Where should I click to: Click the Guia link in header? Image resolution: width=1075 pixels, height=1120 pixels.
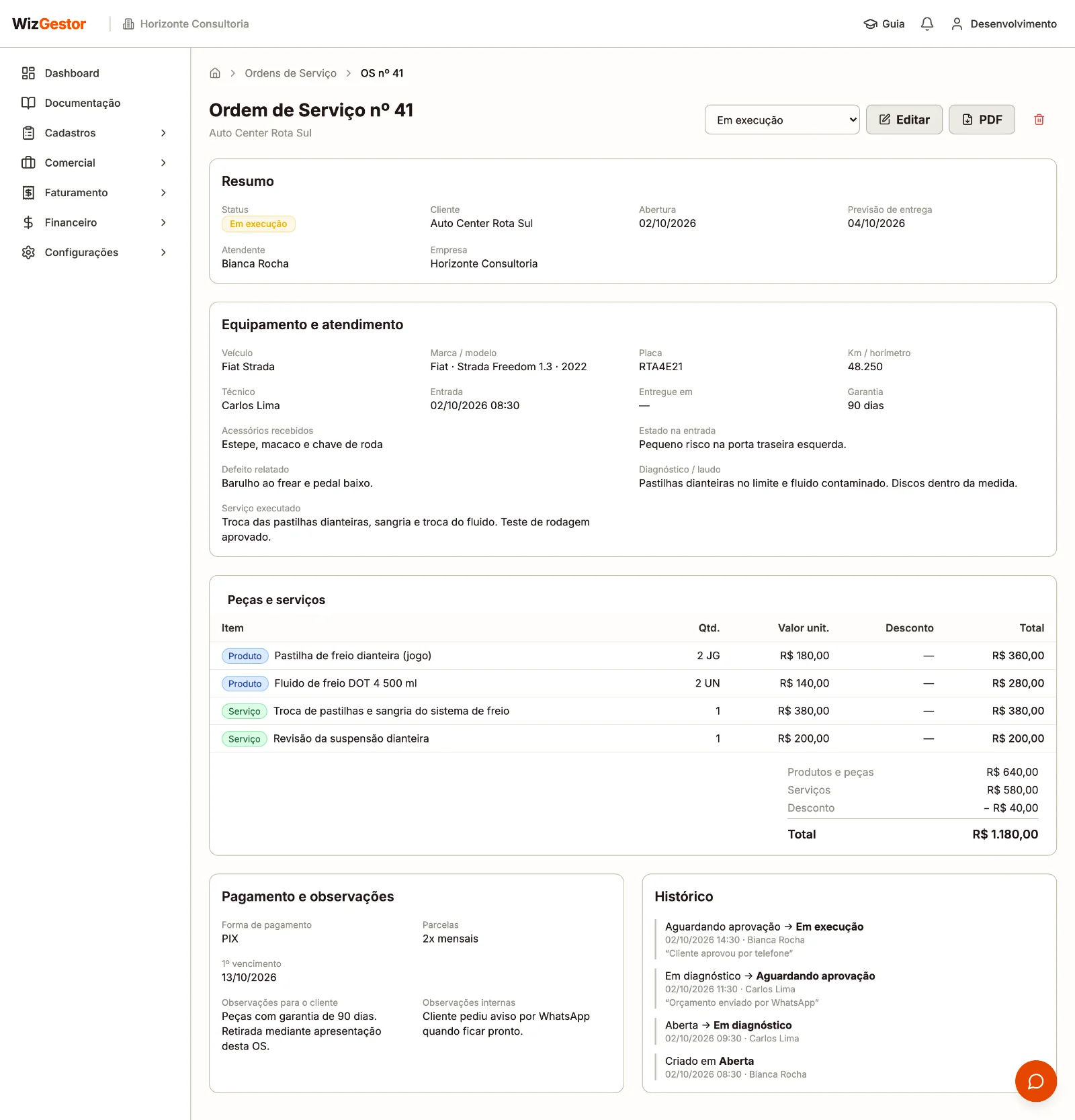[x=884, y=24]
